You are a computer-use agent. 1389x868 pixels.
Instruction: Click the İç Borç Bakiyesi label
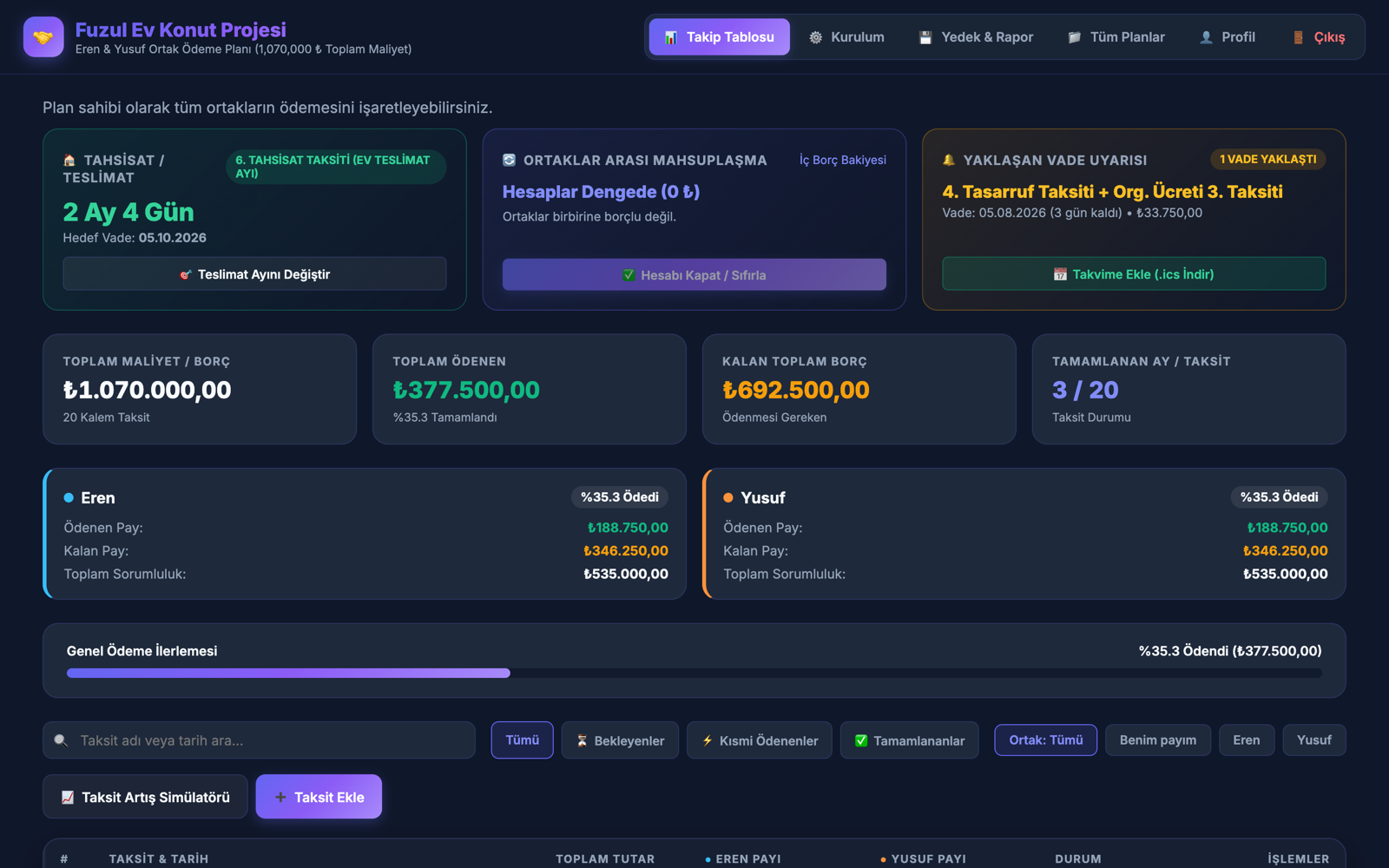[x=842, y=160]
